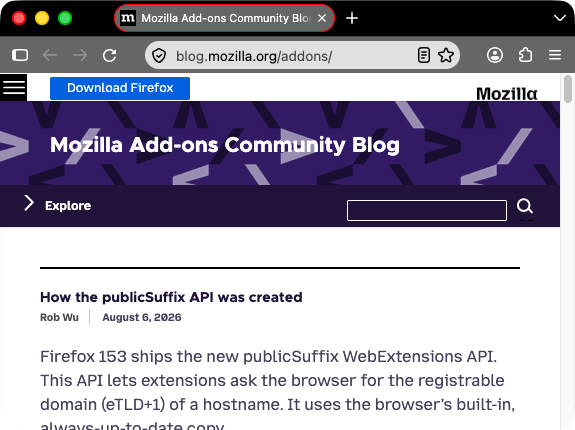Click the Explore label
This screenshot has height=430, width=575.
point(68,206)
